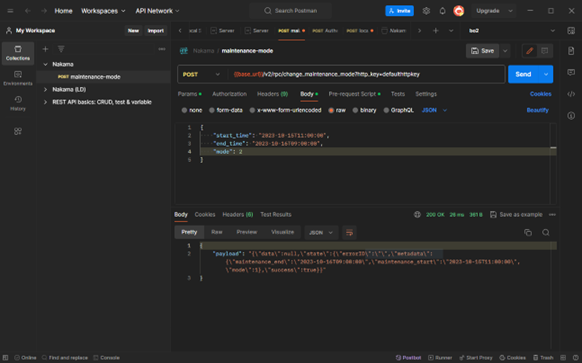Search within the response body
This screenshot has height=363, width=582.
coord(546,233)
